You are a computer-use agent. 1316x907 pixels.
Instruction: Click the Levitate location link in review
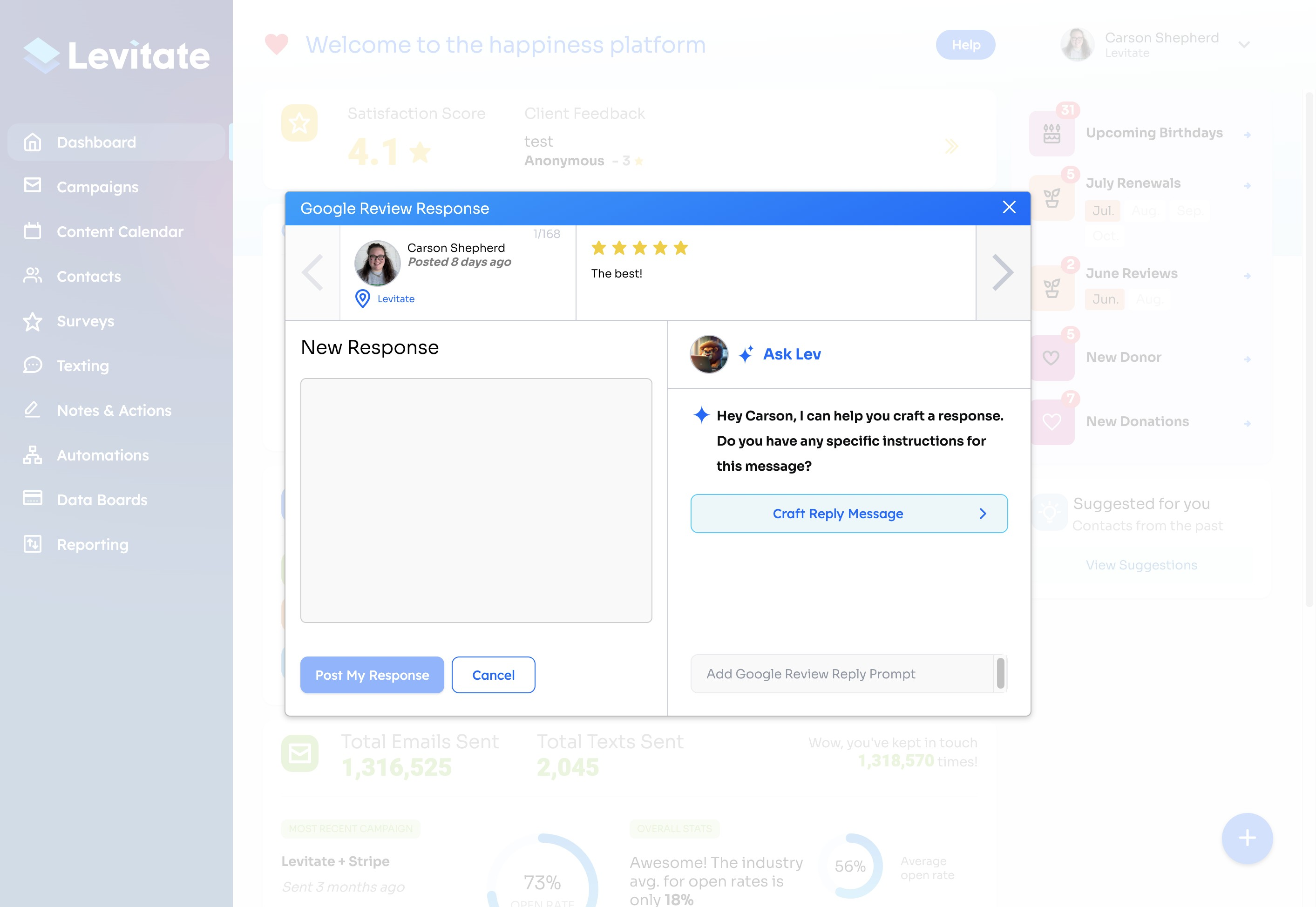396,299
